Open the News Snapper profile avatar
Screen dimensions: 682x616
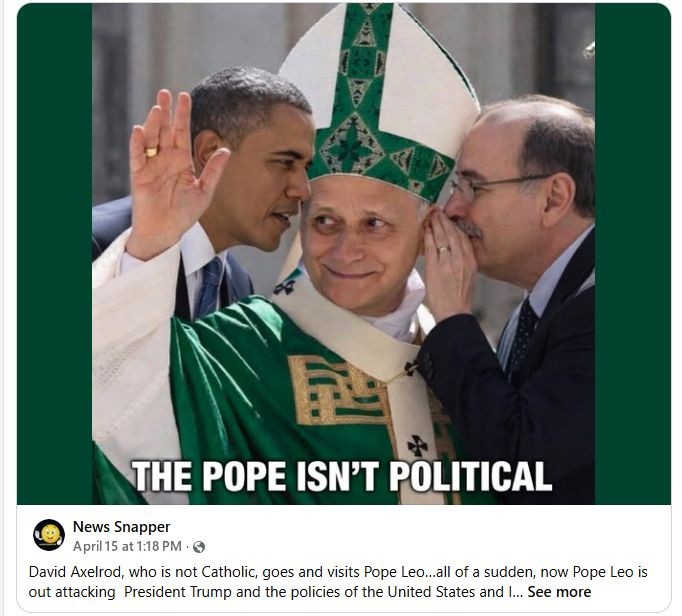pos(49,535)
